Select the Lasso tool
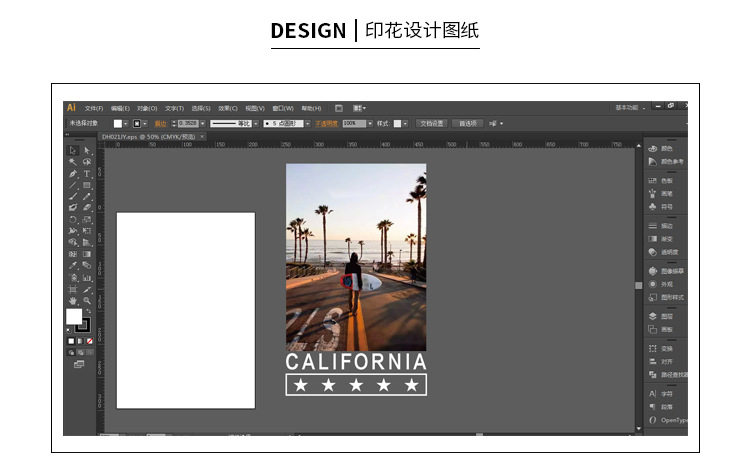The width and height of the screenshot is (750, 464). tap(87, 162)
